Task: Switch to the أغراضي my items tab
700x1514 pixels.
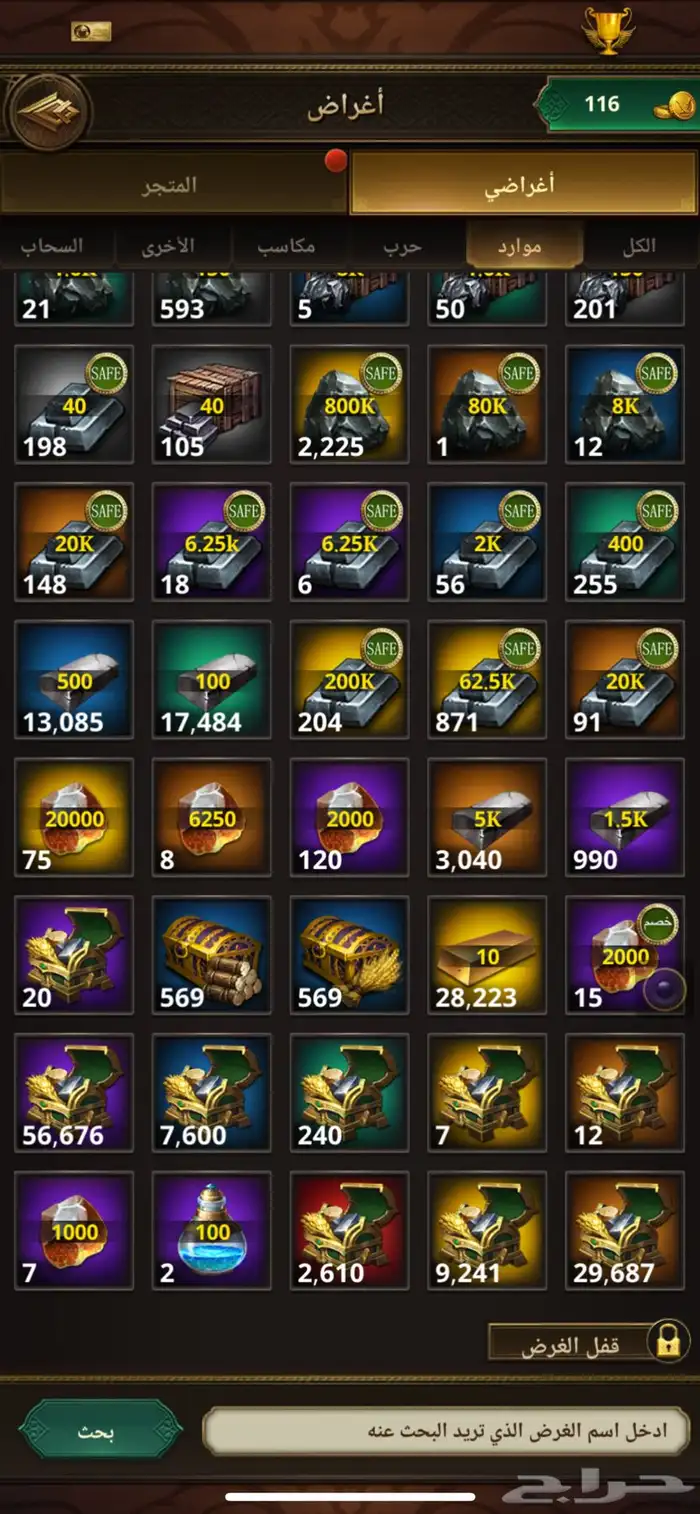Action: (x=523, y=184)
